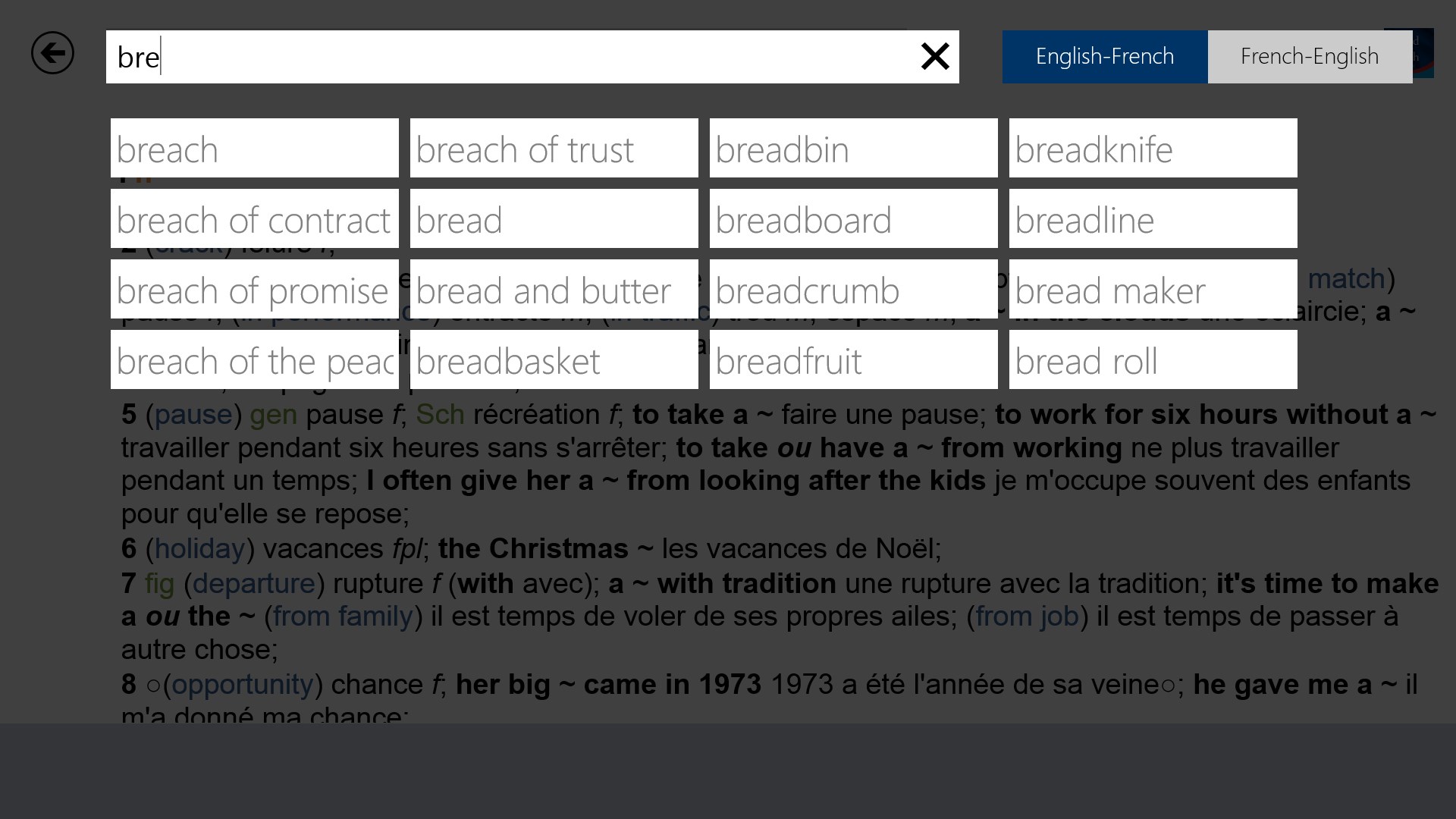The image size is (1456, 819).
Task: Select 'breadline' suggestion
Action: point(1153,219)
